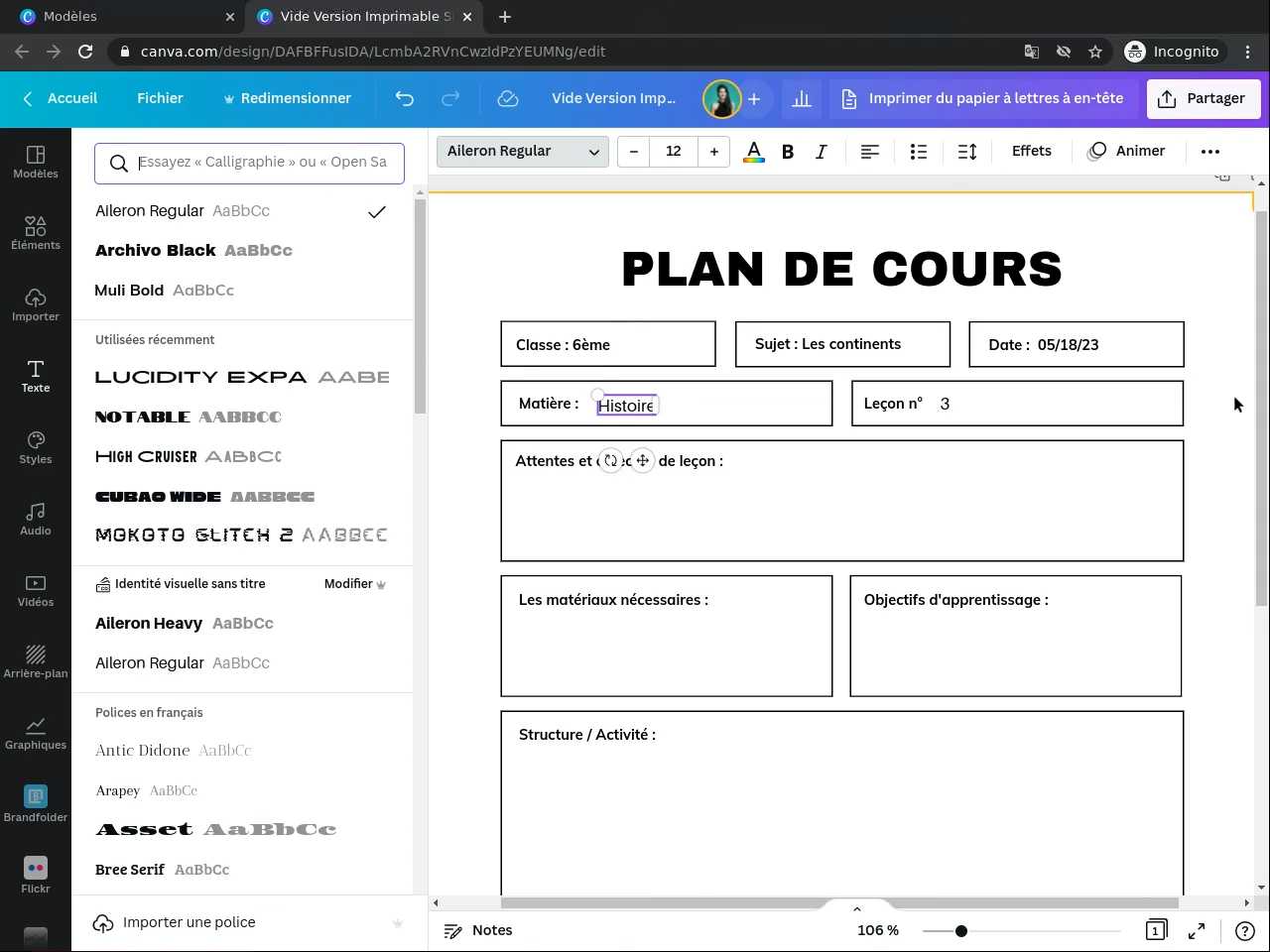Open text color picker

[x=754, y=152]
